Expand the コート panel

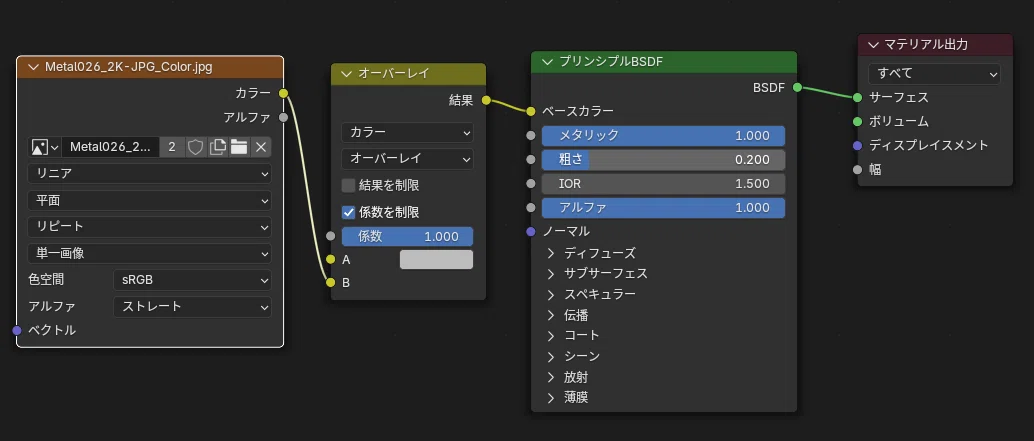point(551,336)
